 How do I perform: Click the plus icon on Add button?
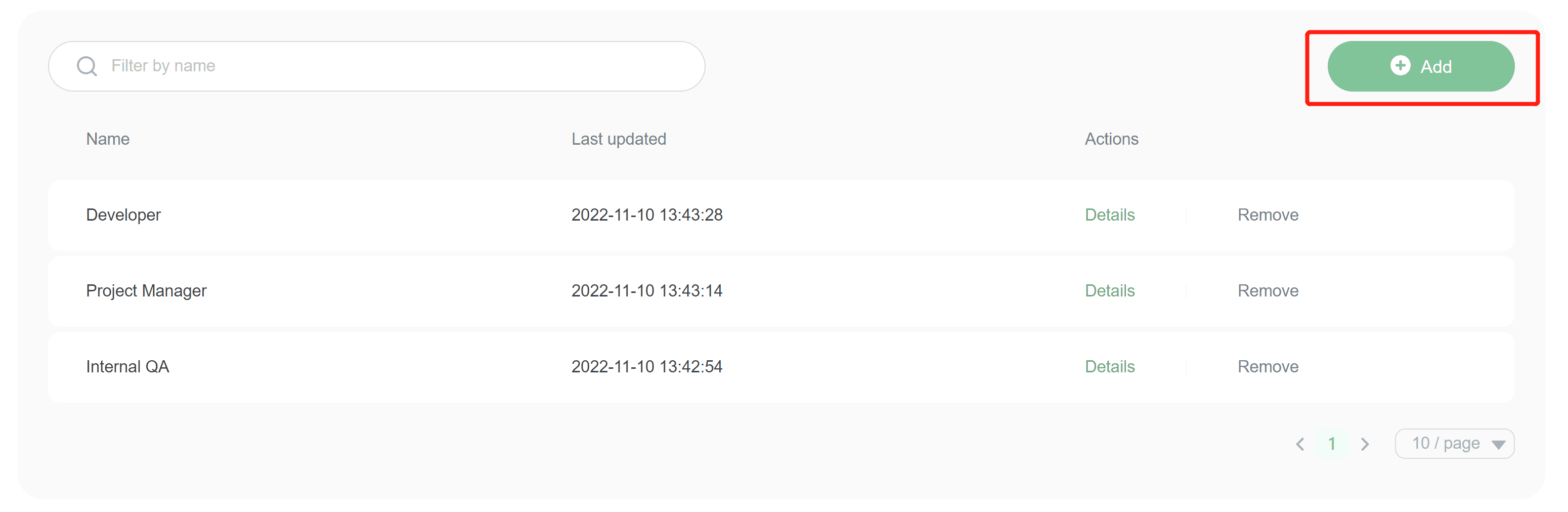tap(1400, 66)
